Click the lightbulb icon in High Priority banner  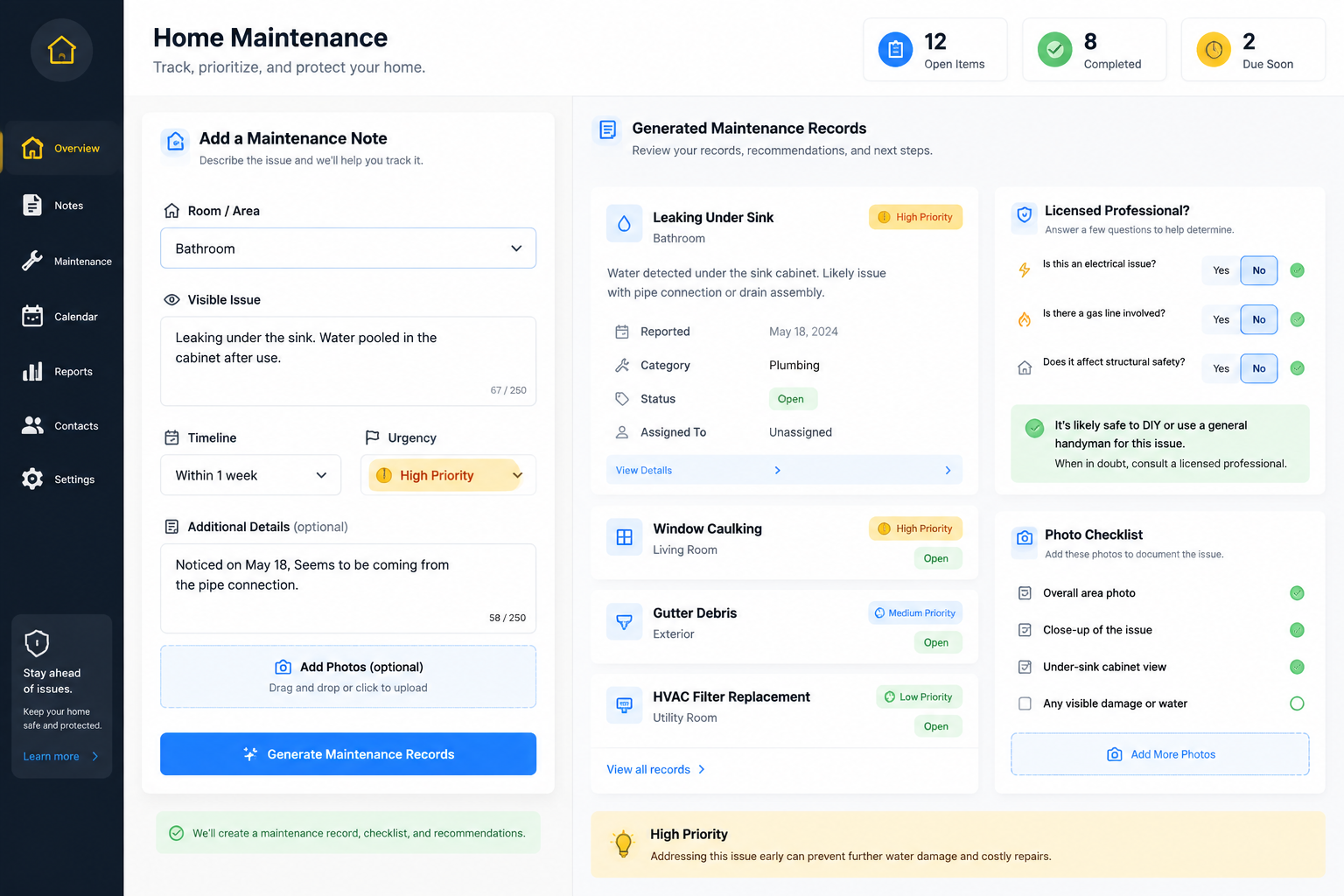(623, 843)
